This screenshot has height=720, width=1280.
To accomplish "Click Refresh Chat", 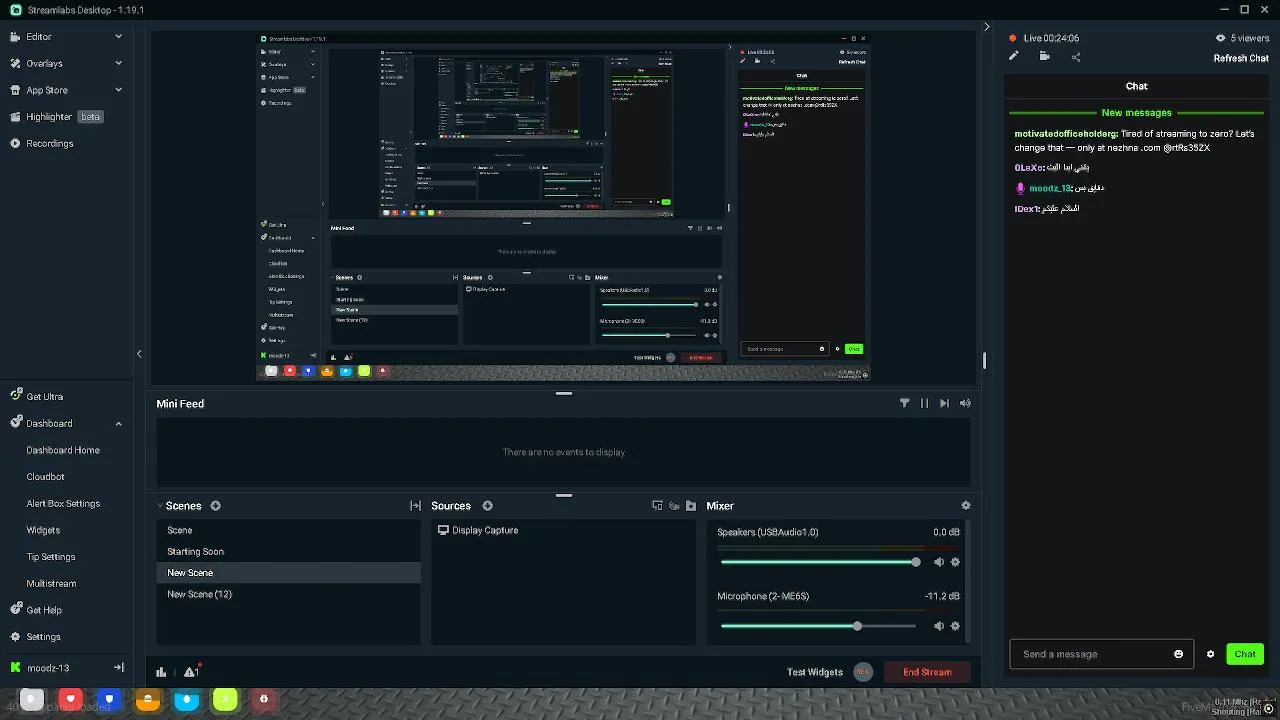I will (x=1241, y=58).
